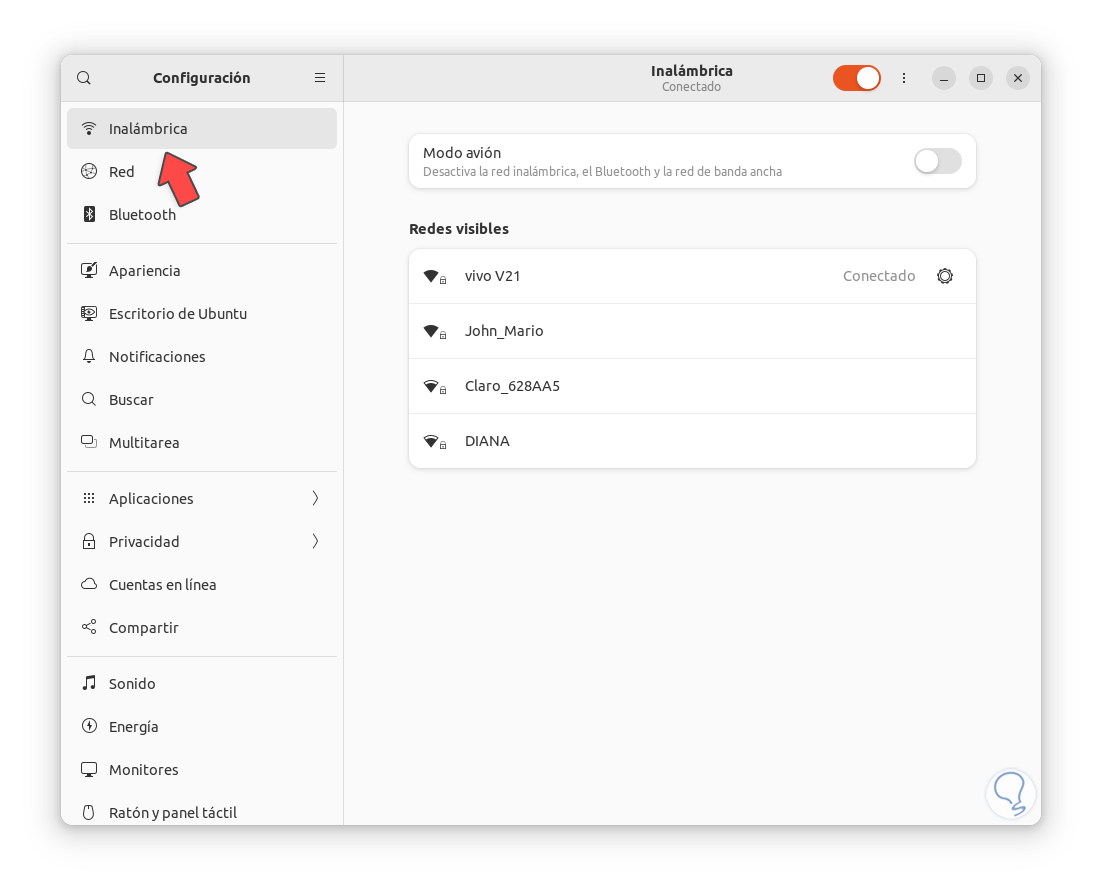Expand the Privacidad submenu chevron
1102x892 pixels.
point(315,541)
